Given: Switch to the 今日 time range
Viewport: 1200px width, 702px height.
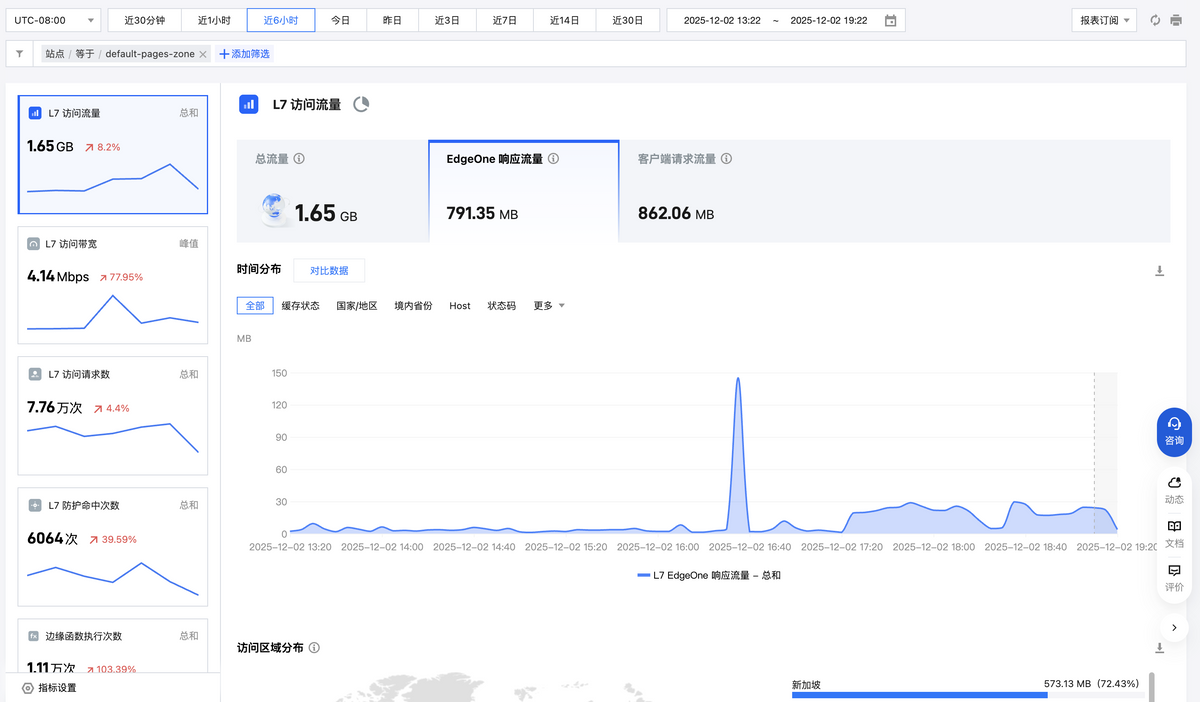Looking at the screenshot, I should tap(340, 19).
